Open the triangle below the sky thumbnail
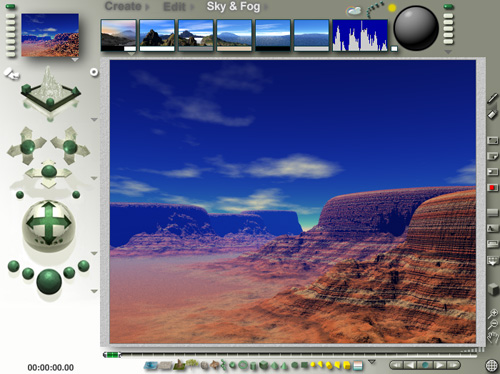This screenshot has width=500, height=374. coord(131,54)
